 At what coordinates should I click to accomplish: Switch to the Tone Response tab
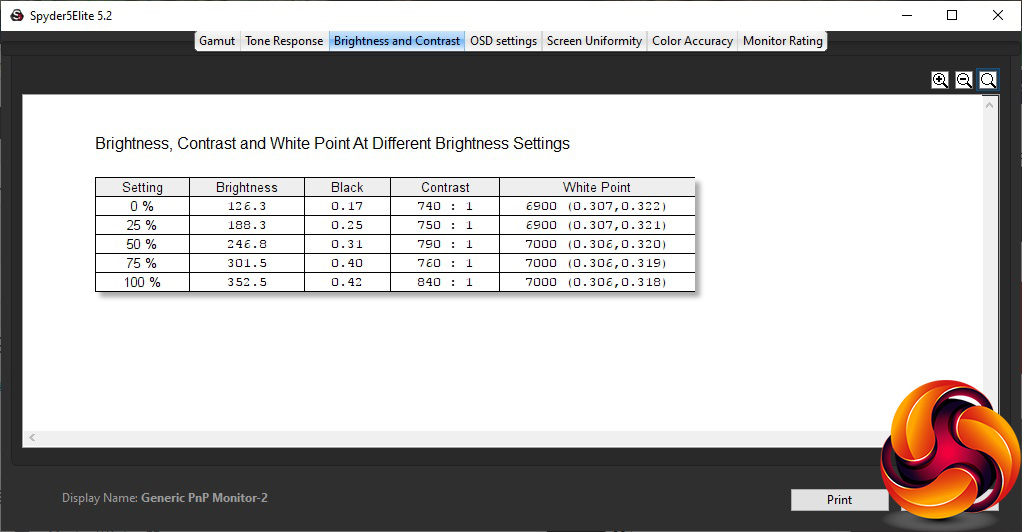tap(284, 41)
